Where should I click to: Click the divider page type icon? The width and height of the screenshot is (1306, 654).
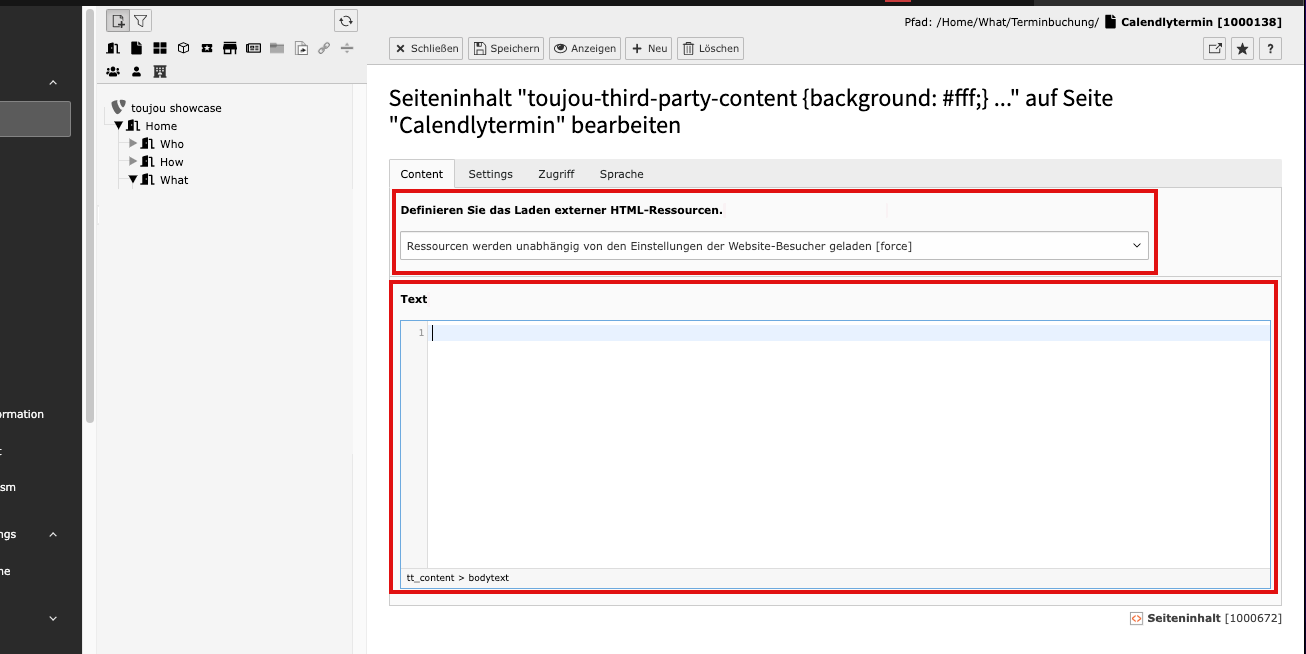click(347, 48)
